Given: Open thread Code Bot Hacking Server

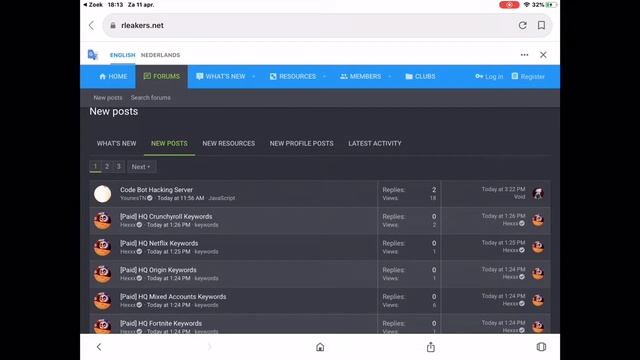Looking at the screenshot, I should click(x=156, y=190).
